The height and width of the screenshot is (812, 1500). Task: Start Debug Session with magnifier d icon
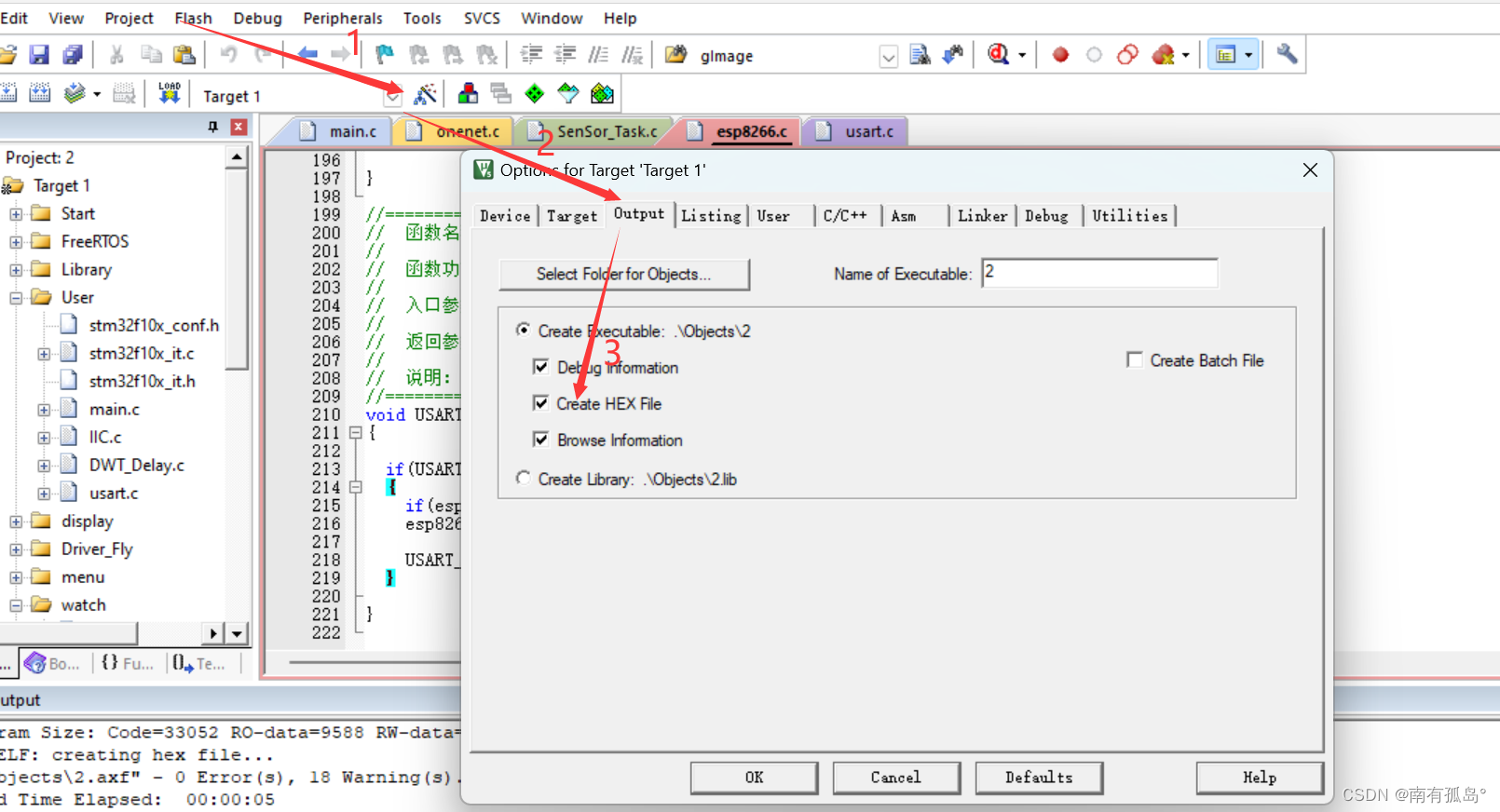pos(999,55)
